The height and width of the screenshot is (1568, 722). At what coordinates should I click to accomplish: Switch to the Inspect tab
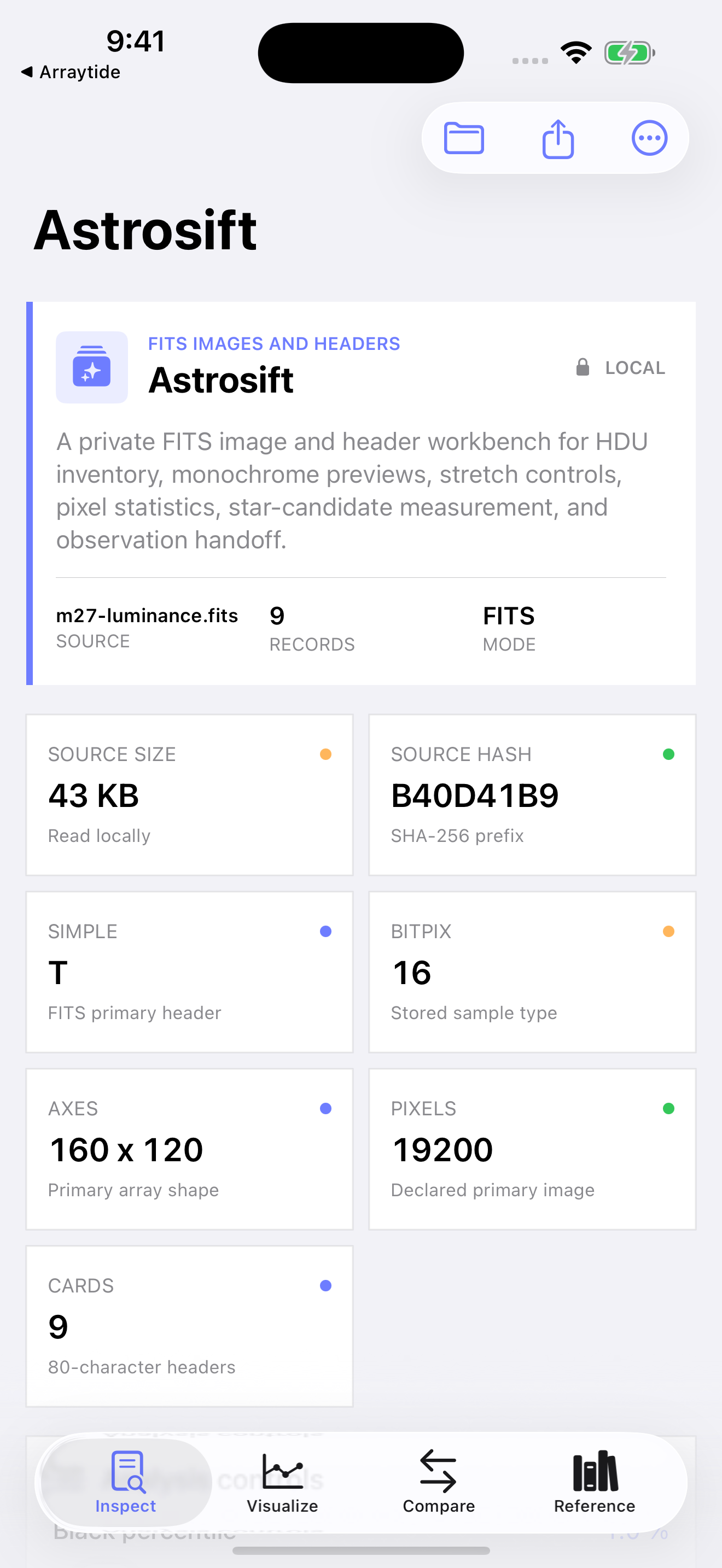click(126, 1483)
